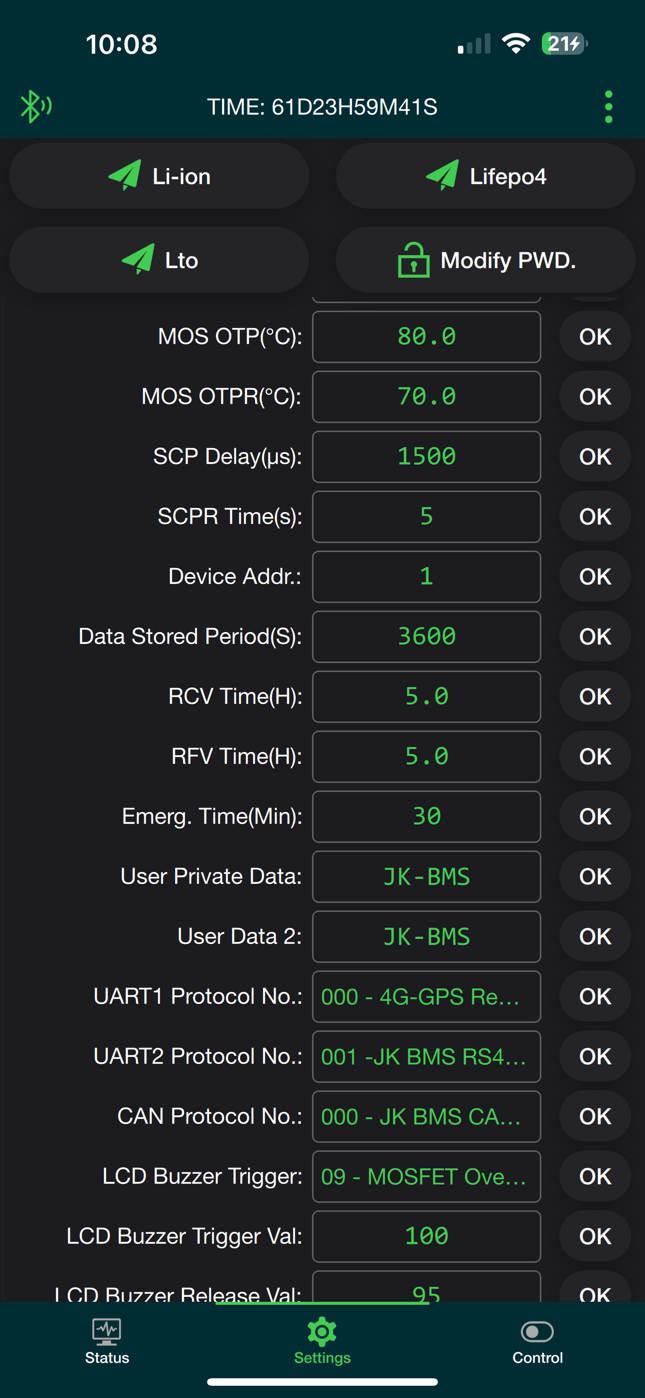Screen dimensions: 645x1398
Task: Apply the Li-ion preset
Action: 159,176
